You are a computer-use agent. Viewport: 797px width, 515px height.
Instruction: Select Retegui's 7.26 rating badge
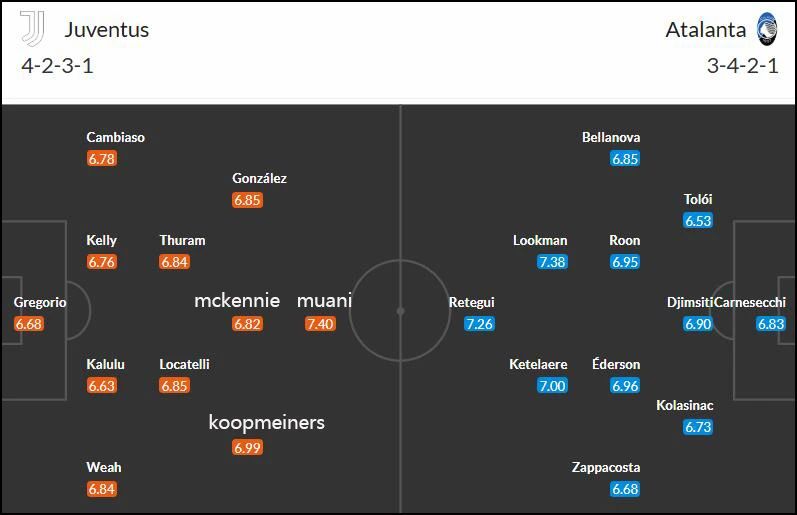click(x=479, y=324)
